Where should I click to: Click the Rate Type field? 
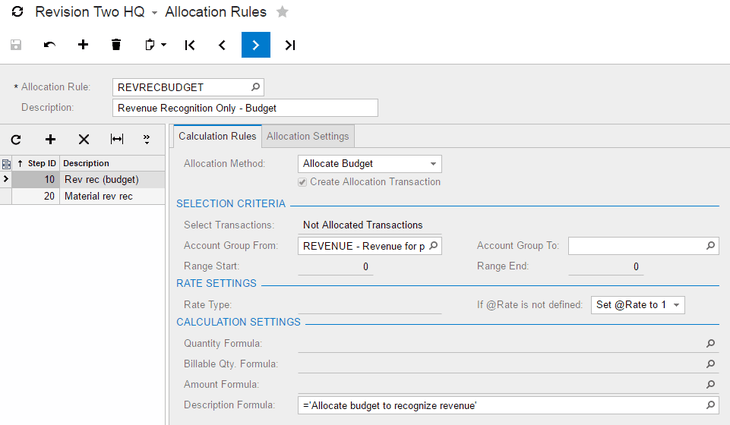coord(370,305)
